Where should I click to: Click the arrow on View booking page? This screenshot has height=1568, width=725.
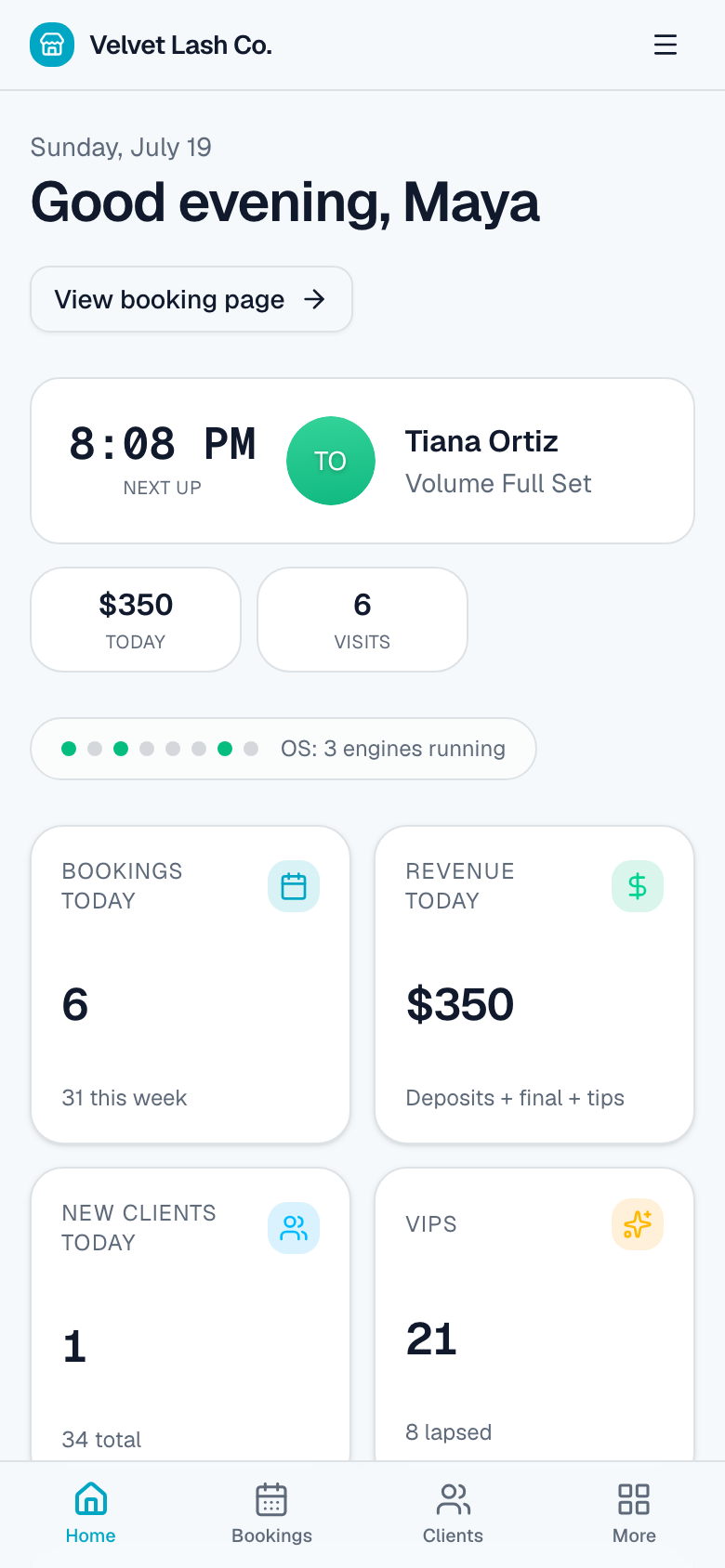click(x=315, y=299)
